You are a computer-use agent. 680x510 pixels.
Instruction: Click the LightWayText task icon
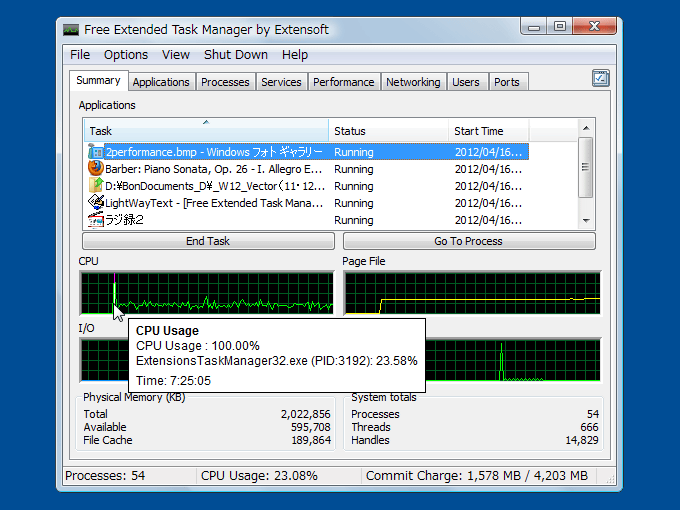(95, 202)
